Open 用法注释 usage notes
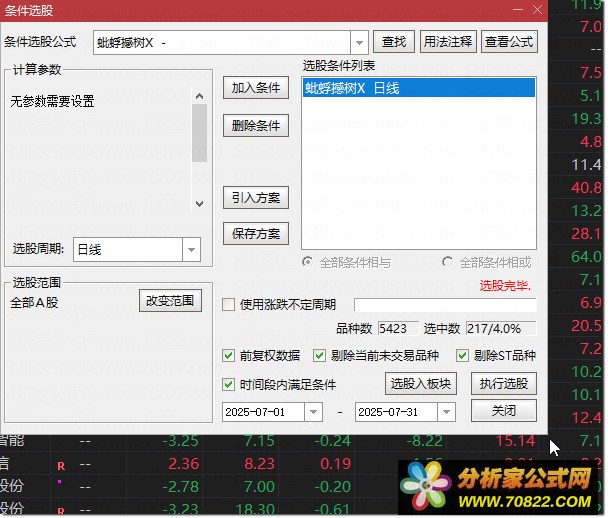Image resolution: width=608 pixels, height=518 pixels. click(448, 41)
